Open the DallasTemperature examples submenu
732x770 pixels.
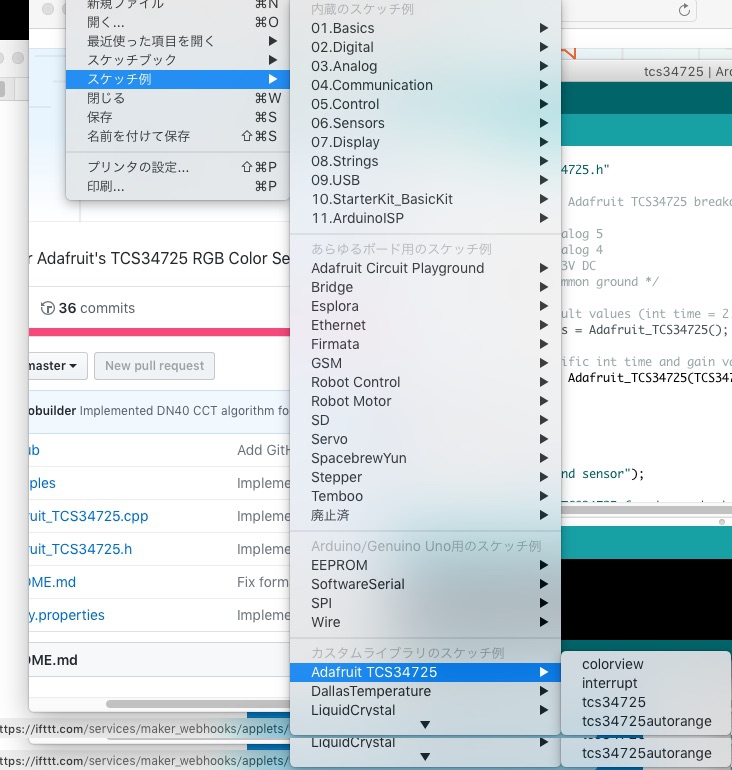point(425,691)
